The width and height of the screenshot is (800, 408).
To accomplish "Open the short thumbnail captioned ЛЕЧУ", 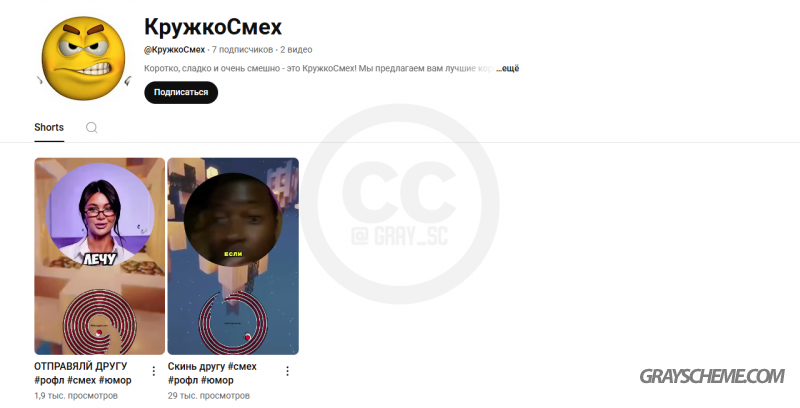I will click(99, 256).
